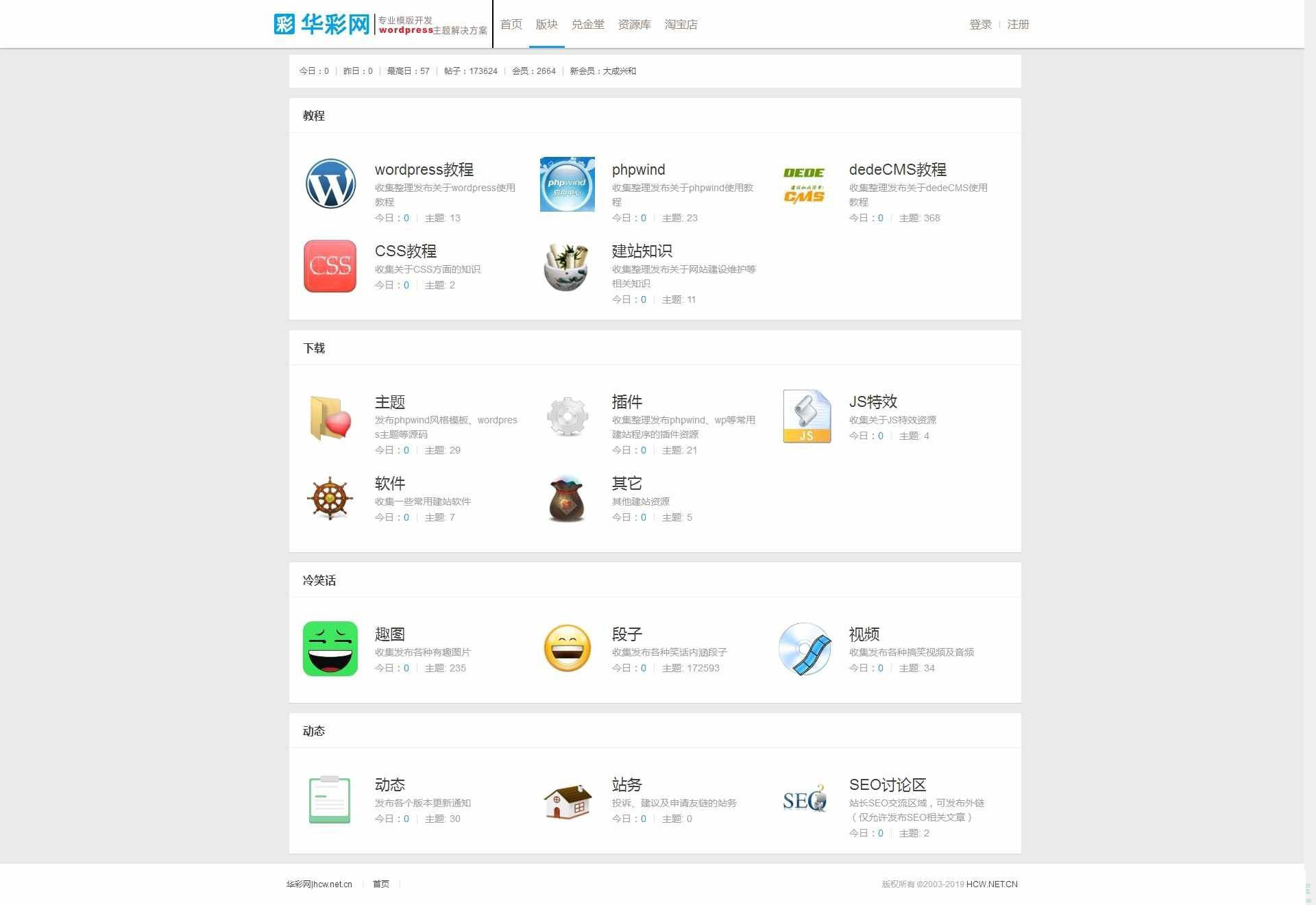Click the 视频 film disc icon
This screenshot has width=1316, height=905.
point(805,648)
